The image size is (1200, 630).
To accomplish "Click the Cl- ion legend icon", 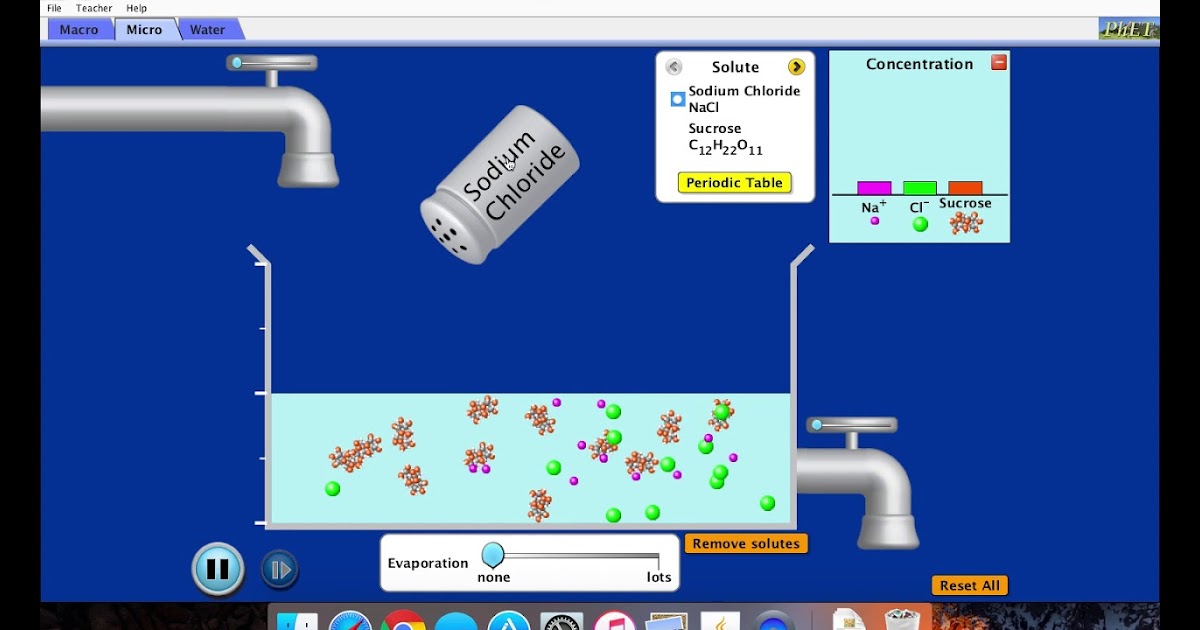I will coord(920,224).
